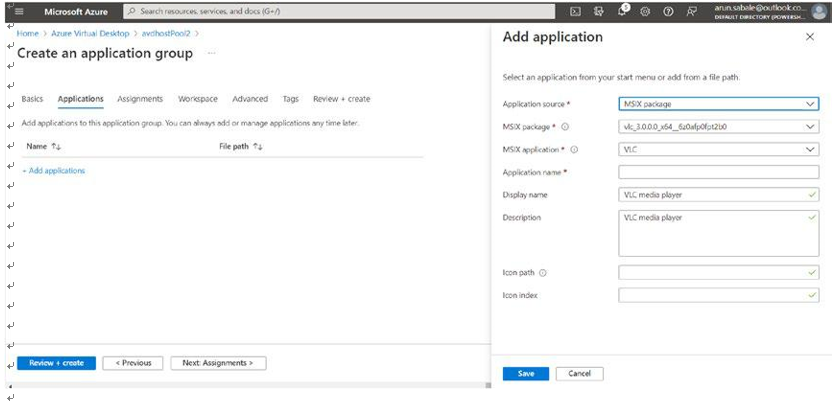Click the + Add applications link
The height and width of the screenshot is (404, 836).
tap(53, 171)
